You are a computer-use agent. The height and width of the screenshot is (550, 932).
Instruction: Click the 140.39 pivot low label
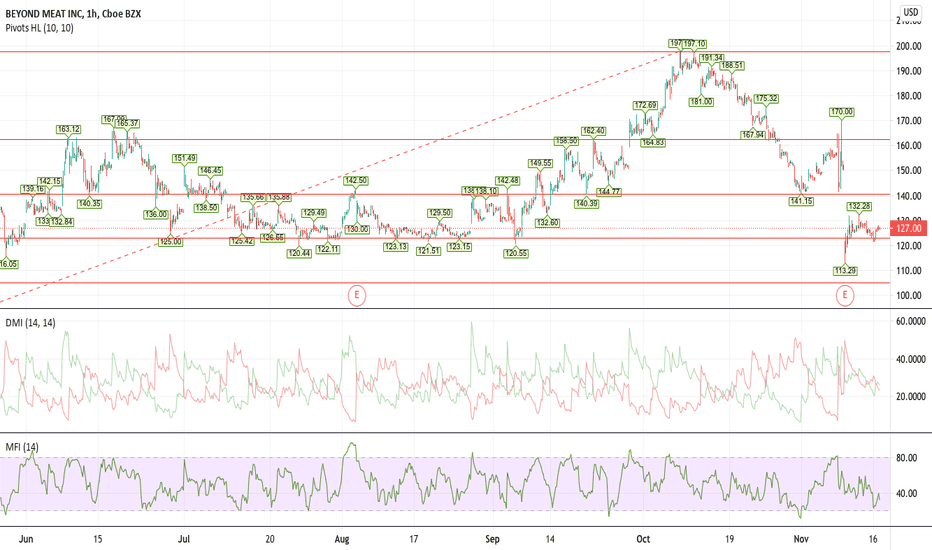coord(587,203)
